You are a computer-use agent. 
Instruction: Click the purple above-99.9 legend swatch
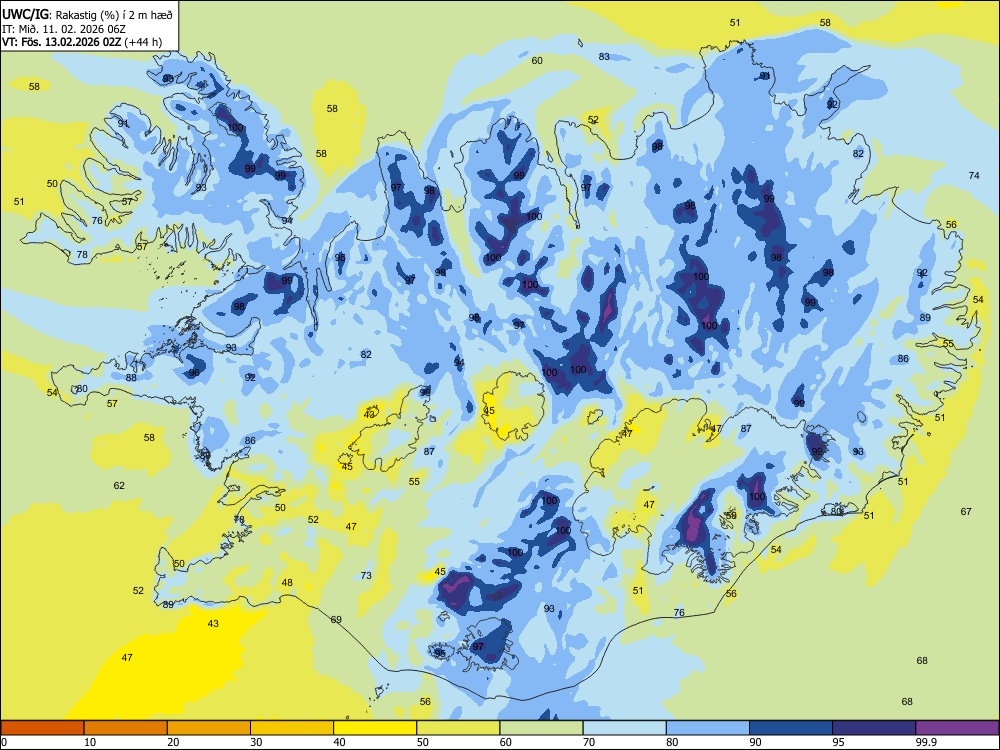coord(957,728)
